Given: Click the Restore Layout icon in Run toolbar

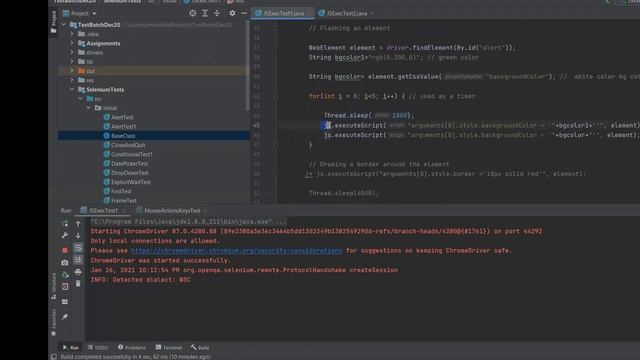Looking at the screenshot, I should pyautogui.click(x=65, y=302).
